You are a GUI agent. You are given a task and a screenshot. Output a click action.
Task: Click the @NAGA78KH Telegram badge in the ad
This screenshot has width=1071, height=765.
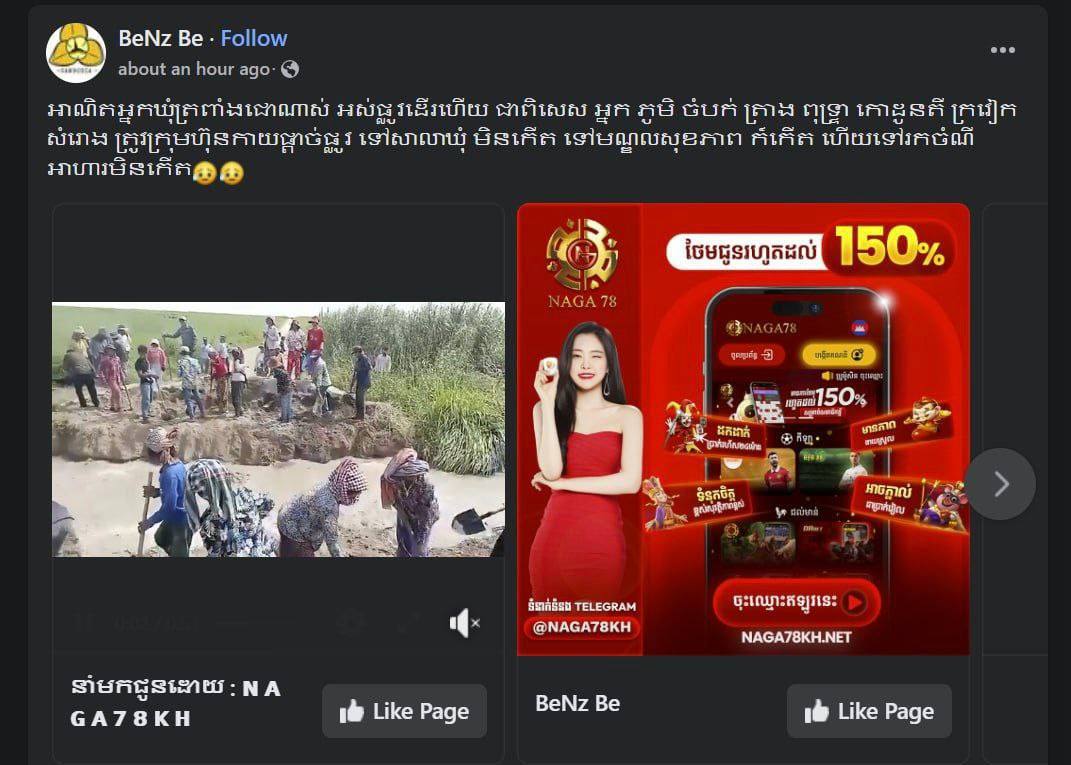(582, 628)
